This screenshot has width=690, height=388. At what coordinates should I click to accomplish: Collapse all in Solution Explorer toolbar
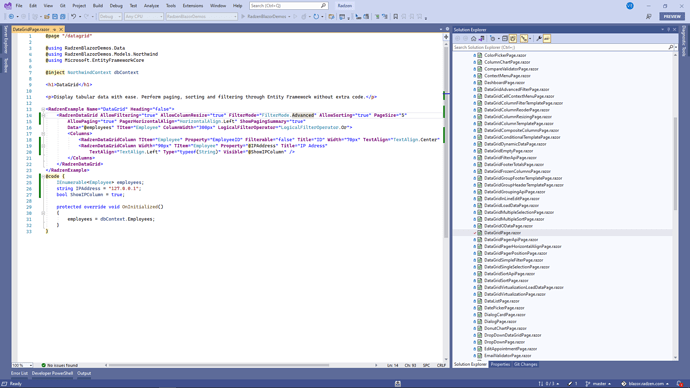[505, 39]
